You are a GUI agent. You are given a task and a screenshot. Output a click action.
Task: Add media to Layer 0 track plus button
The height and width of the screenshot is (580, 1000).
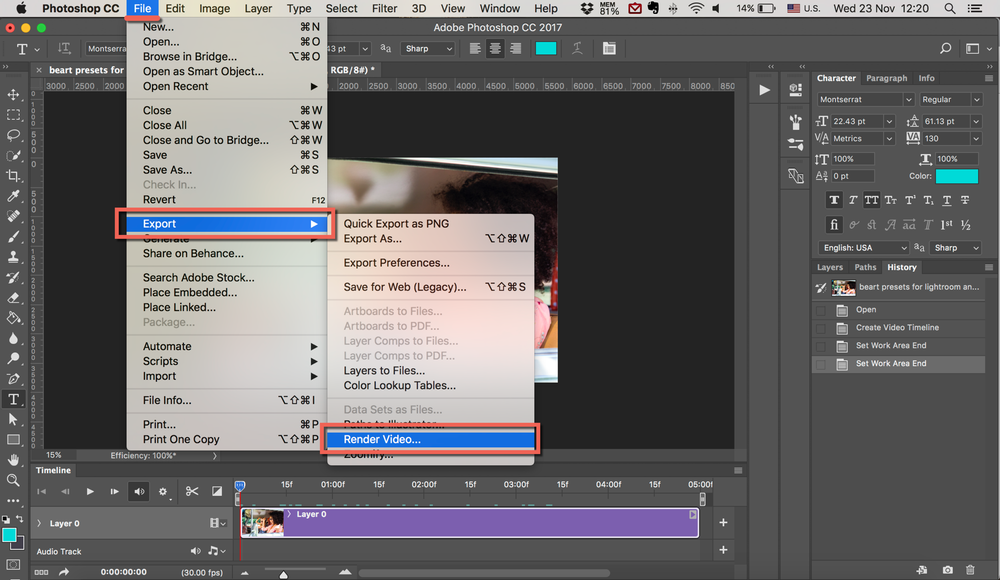point(723,523)
